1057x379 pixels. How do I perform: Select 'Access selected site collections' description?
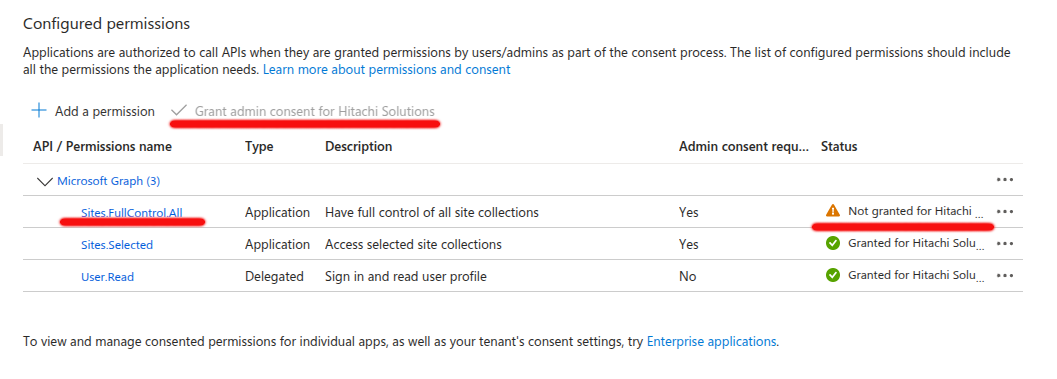coord(413,244)
